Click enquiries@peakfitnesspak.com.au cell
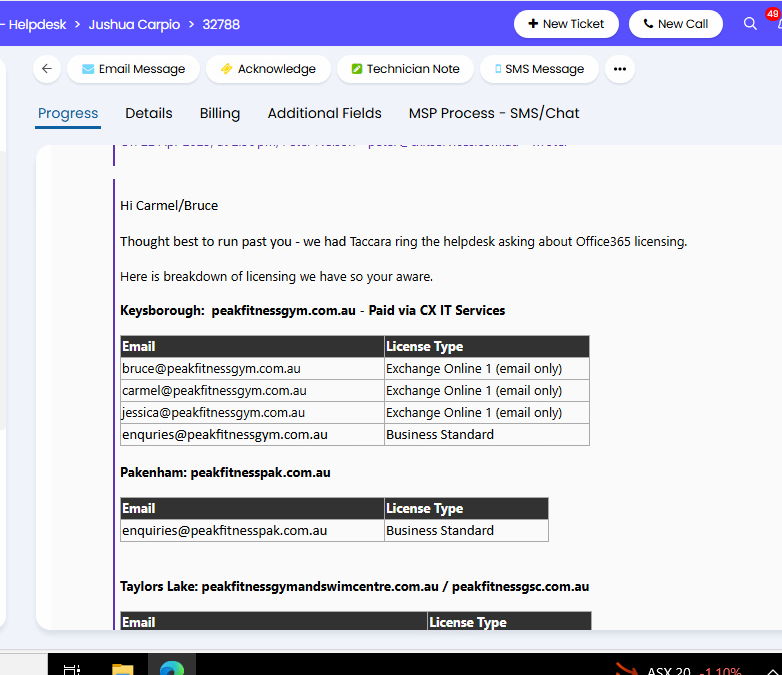Screen dimensions: 782x675 [252, 530]
